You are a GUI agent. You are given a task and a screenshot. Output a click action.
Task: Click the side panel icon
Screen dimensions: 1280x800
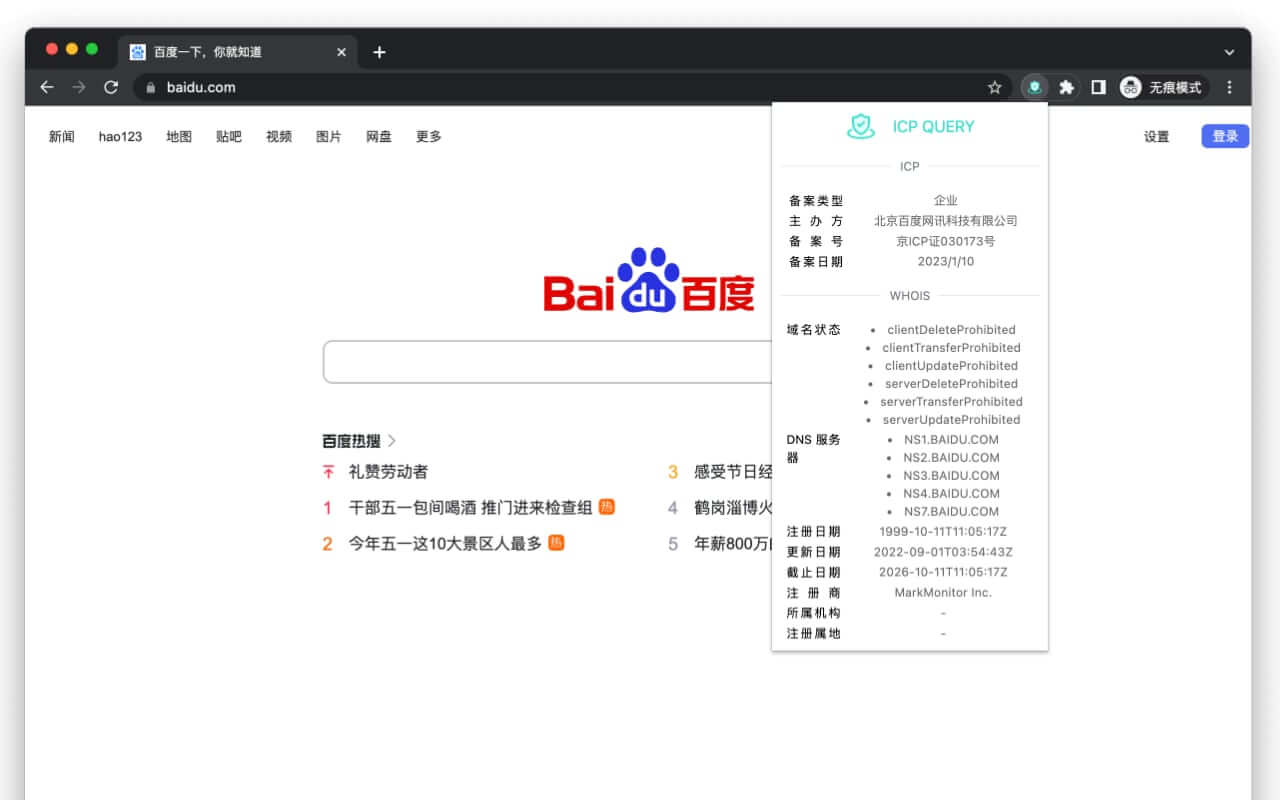(1098, 87)
